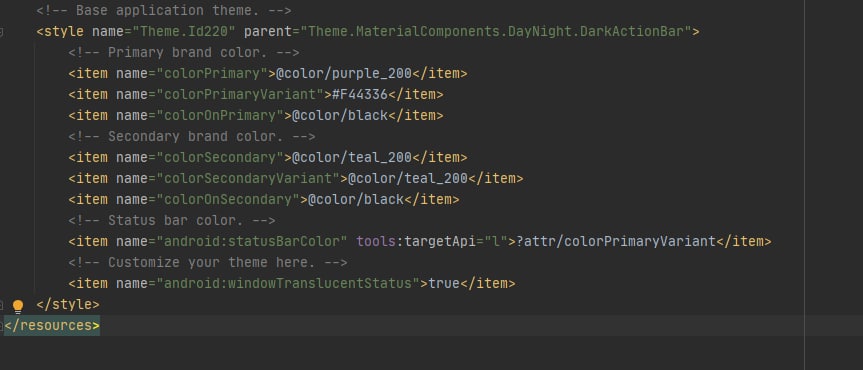Click the closing </style> tag

point(68,304)
